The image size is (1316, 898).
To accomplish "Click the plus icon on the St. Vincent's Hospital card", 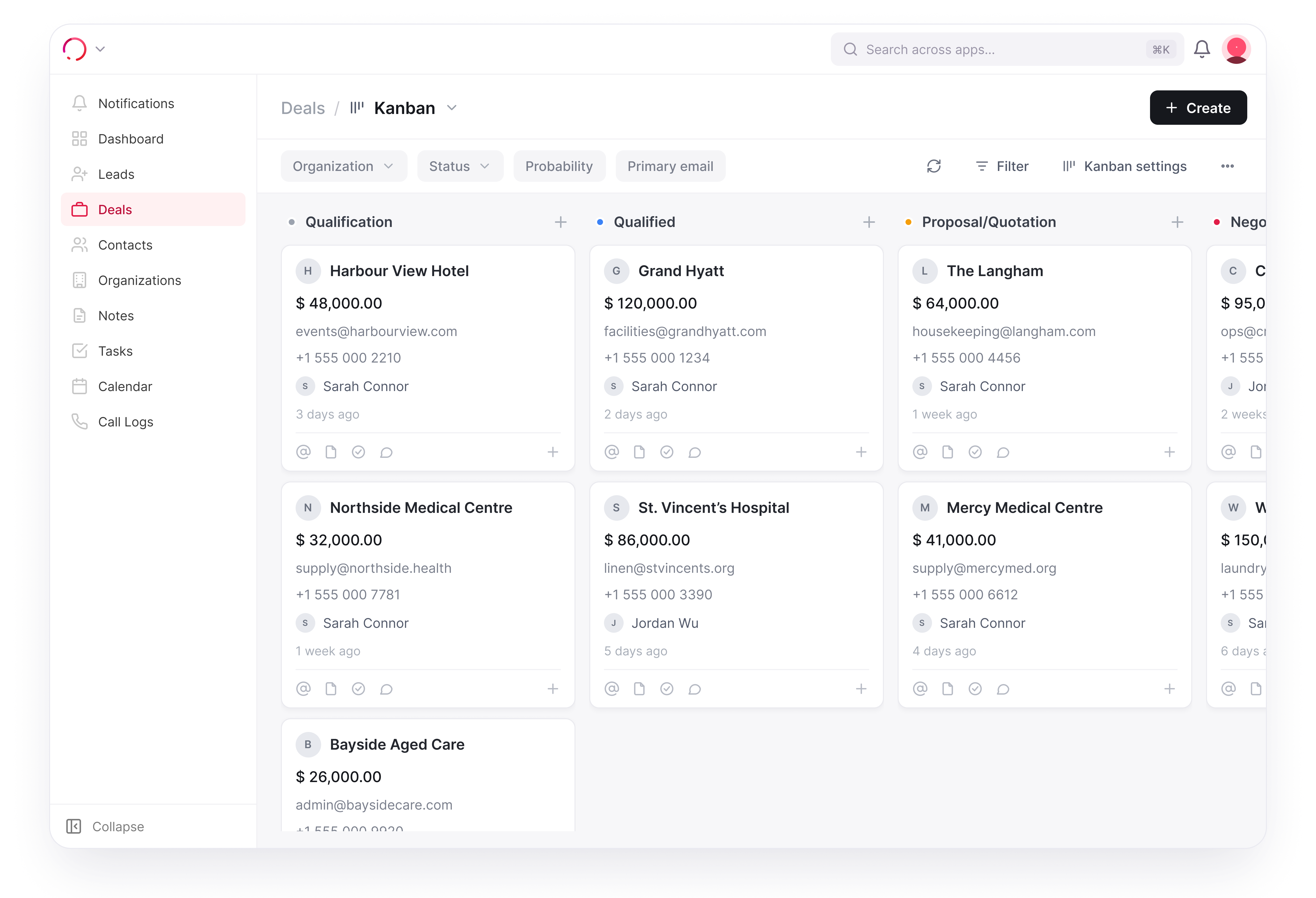I will [861, 689].
